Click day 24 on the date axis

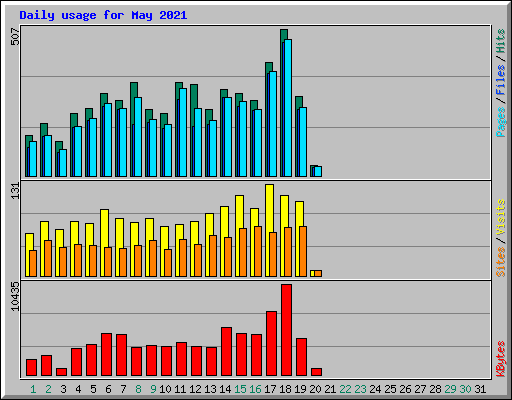375,389
